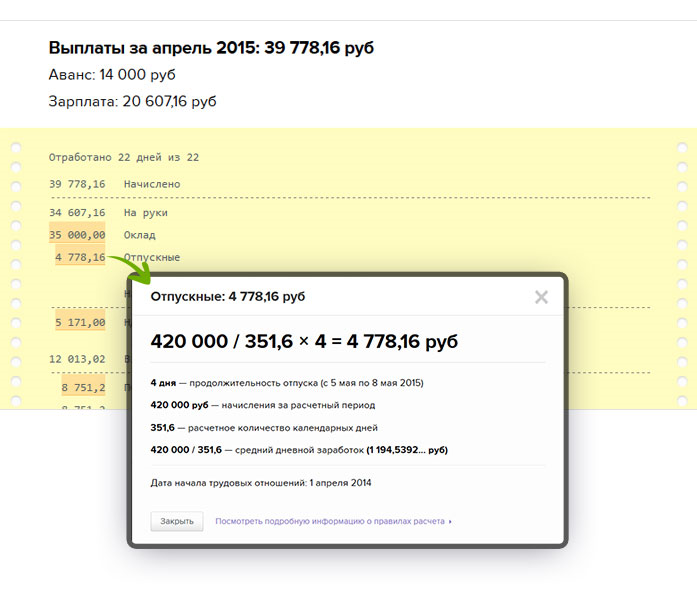The image size is (697, 600).
Task: Click the Оклад label in the payslip
Action: pyautogui.click(x=139, y=235)
